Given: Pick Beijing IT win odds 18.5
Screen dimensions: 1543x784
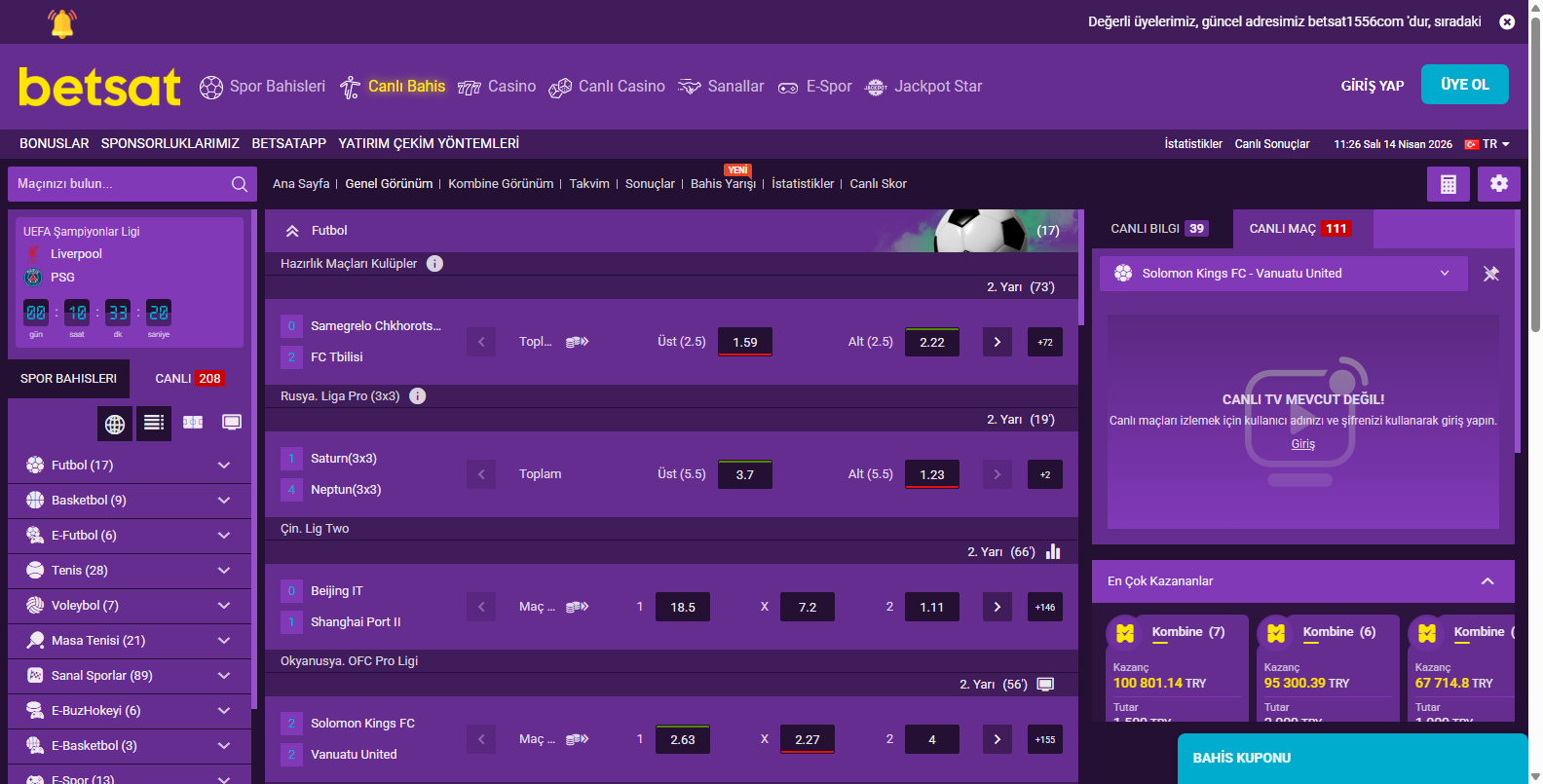Looking at the screenshot, I should pos(683,607).
